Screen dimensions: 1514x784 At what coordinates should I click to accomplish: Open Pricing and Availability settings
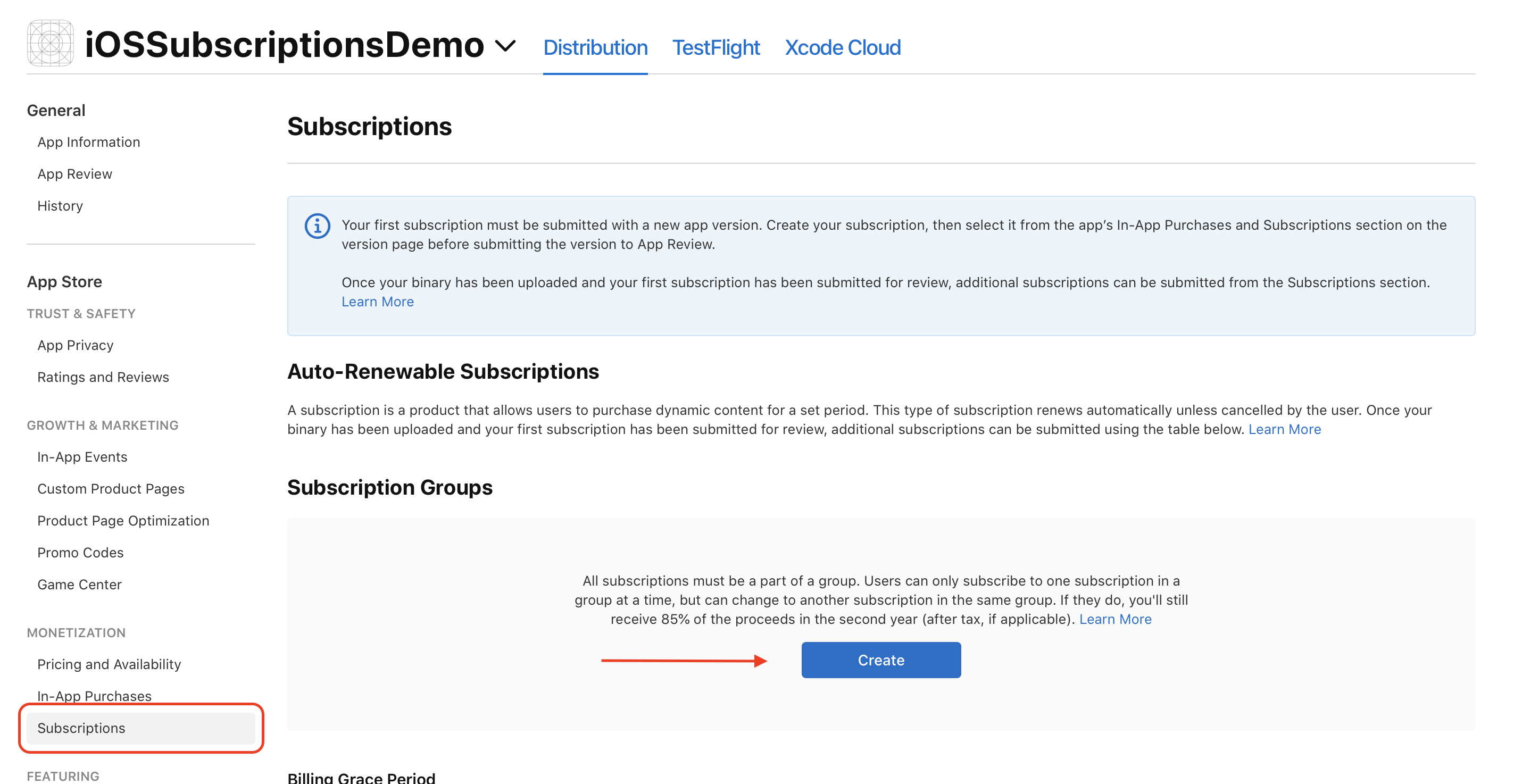pos(109,664)
